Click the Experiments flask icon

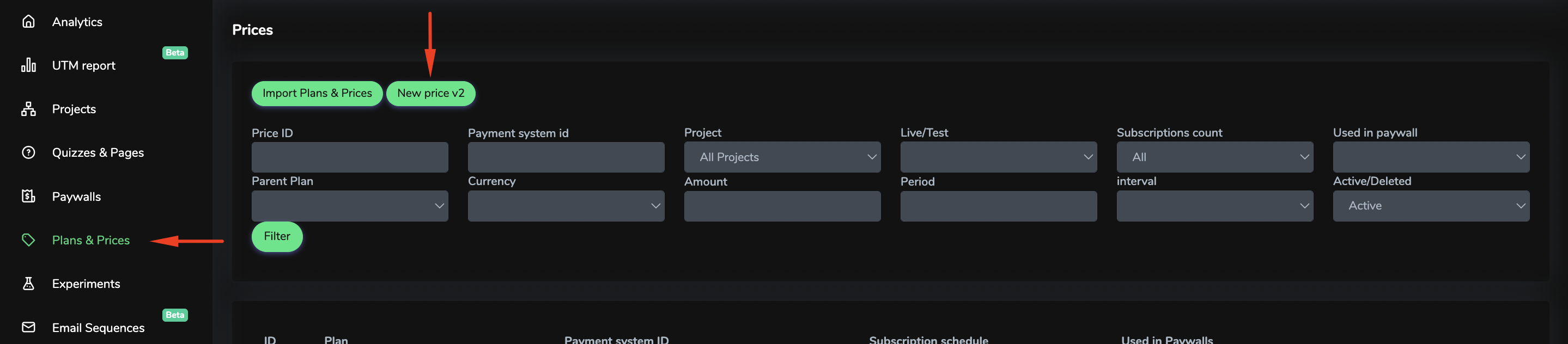(28, 284)
